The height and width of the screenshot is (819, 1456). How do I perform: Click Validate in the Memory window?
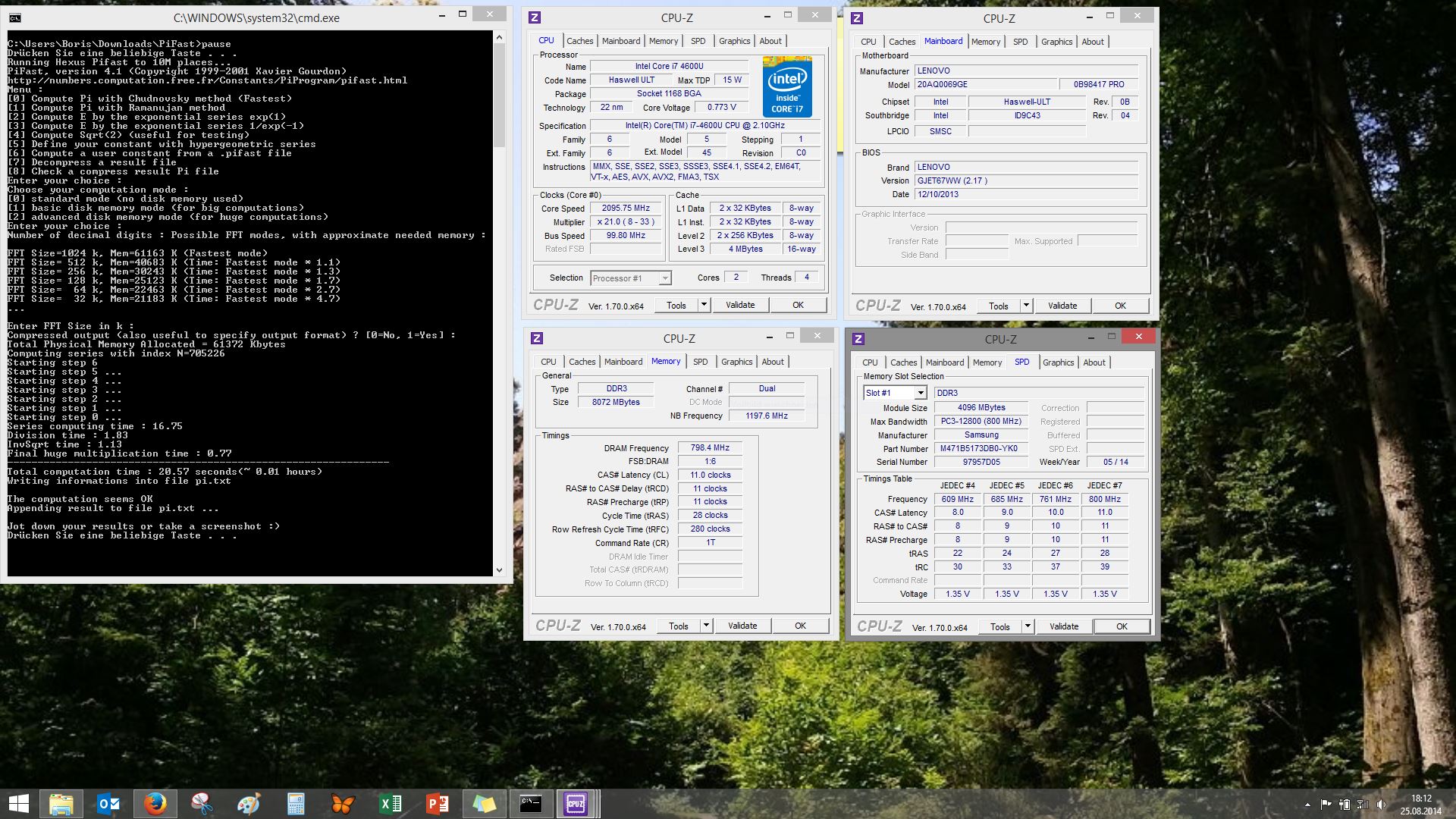[742, 626]
